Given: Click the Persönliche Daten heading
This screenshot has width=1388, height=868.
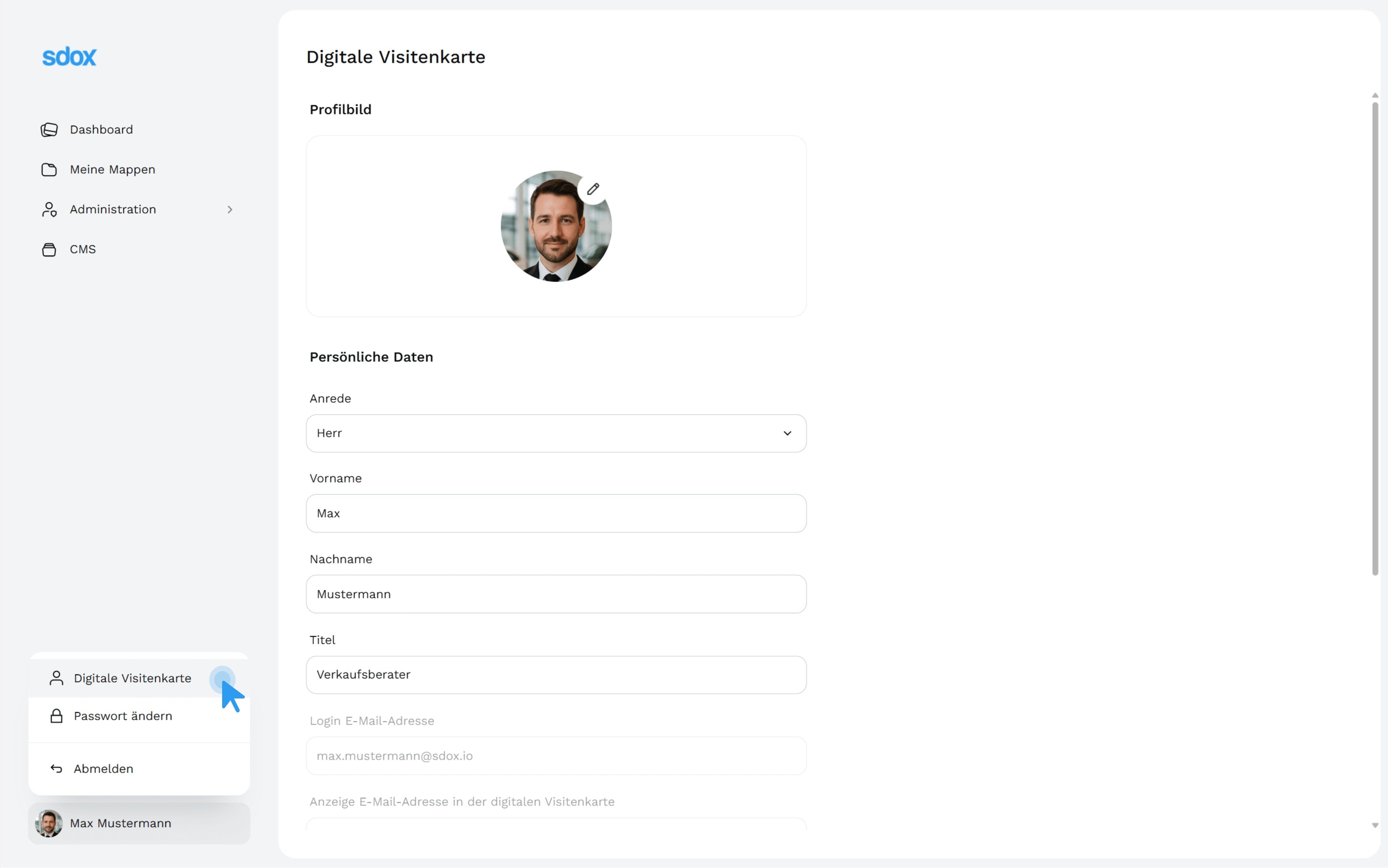Looking at the screenshot, I should 371,357.
